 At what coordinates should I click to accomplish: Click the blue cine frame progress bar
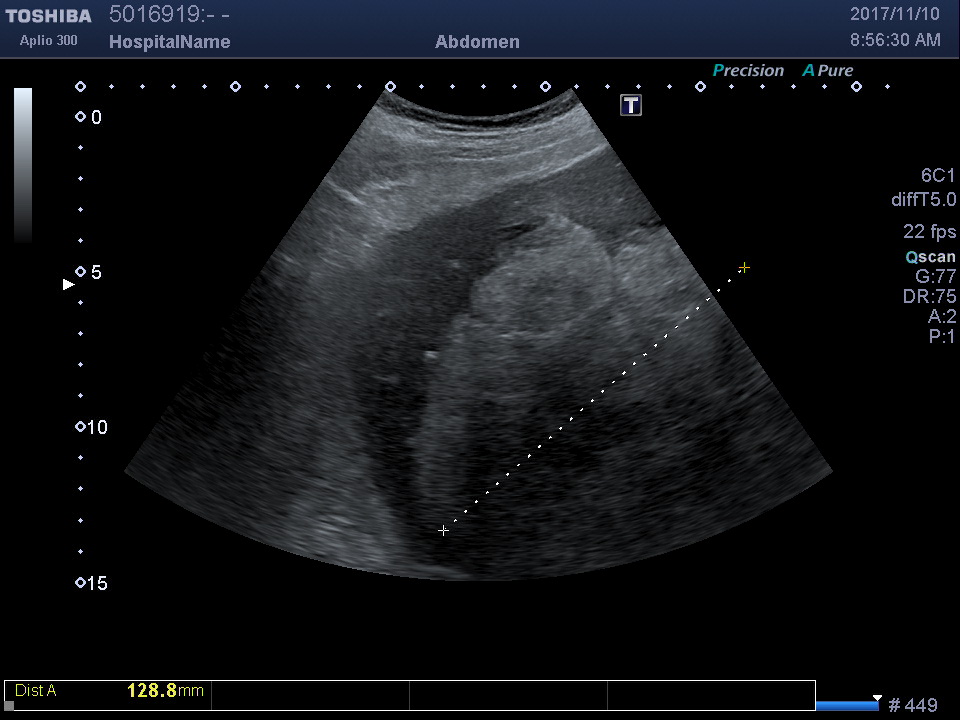click(847, 706)
